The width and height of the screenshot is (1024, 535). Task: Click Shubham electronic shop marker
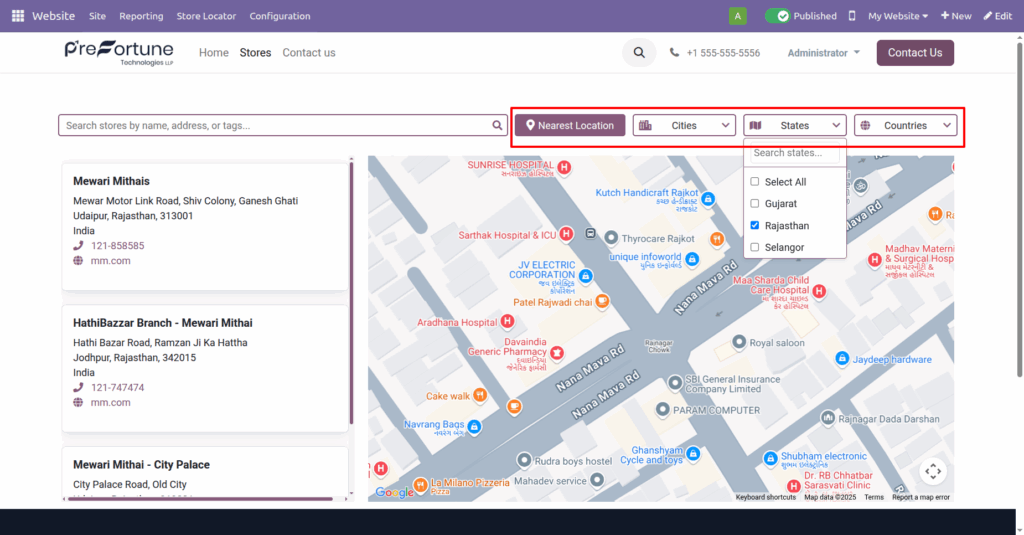tap(771, 458)
